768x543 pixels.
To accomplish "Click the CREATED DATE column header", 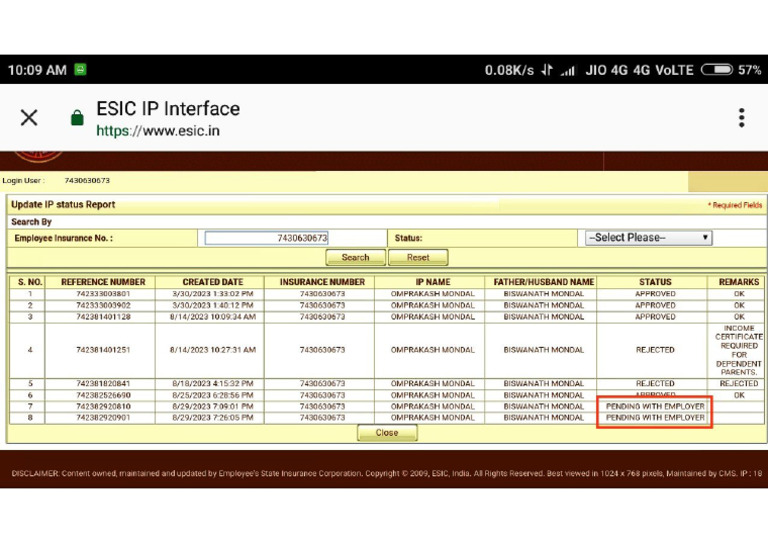I will pos(213,282).
